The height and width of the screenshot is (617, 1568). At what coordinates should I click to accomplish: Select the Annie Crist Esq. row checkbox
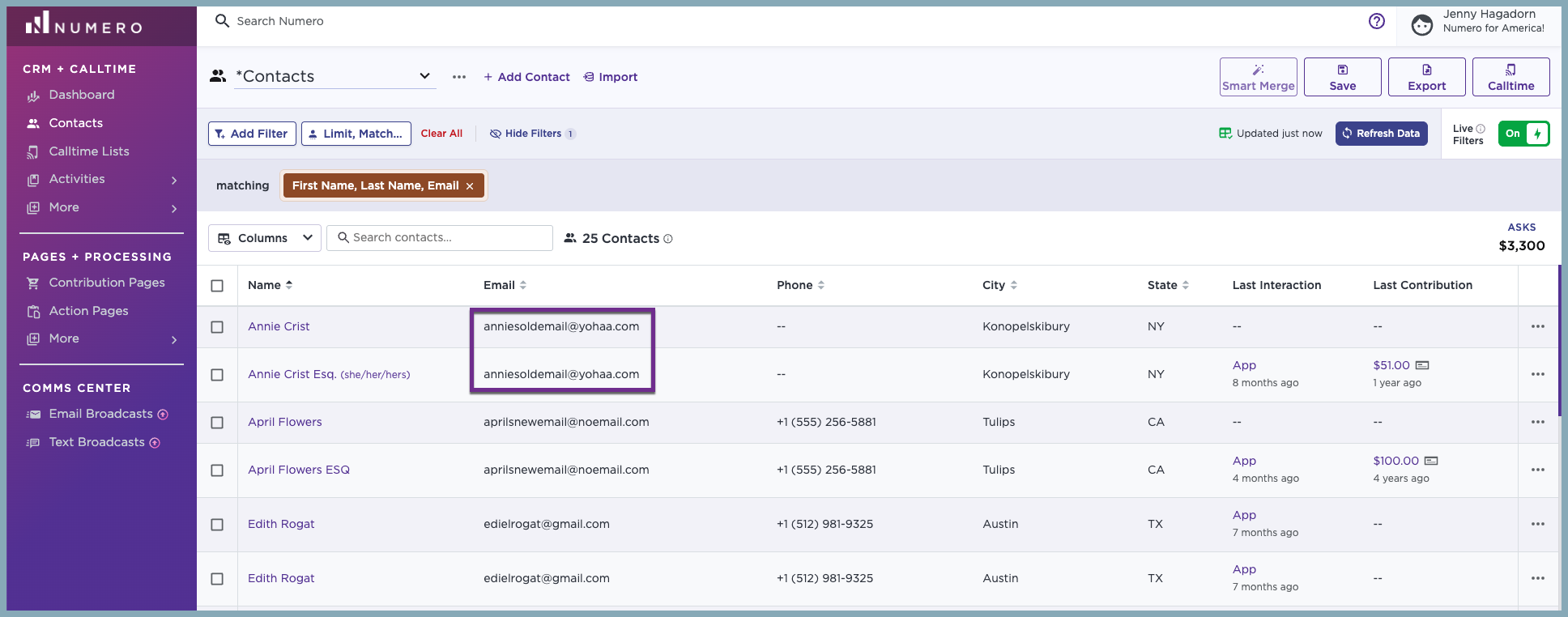point(217,375)
